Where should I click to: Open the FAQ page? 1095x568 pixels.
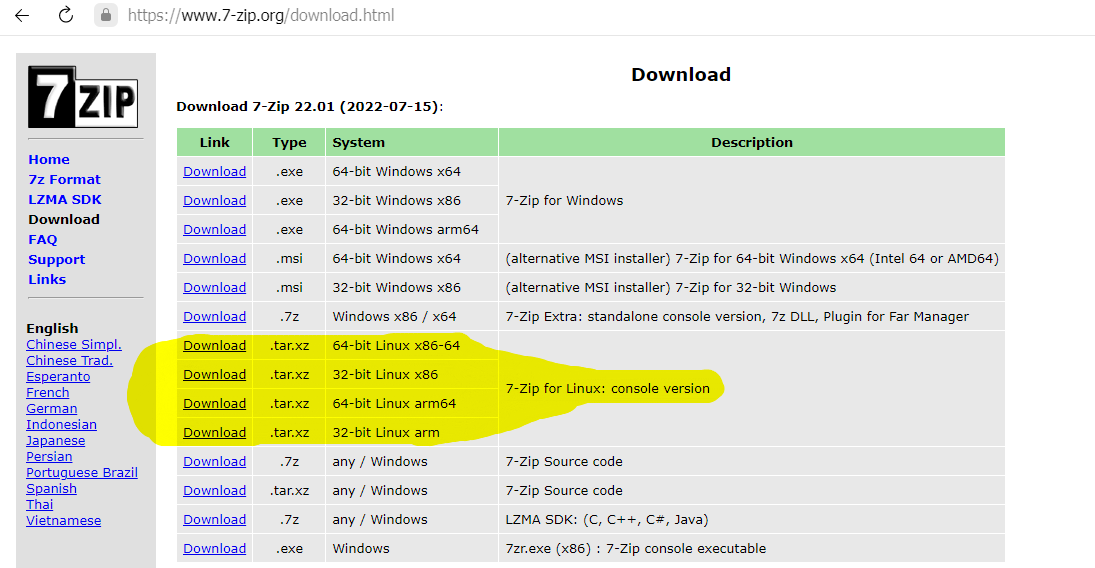tap(43, 240)
